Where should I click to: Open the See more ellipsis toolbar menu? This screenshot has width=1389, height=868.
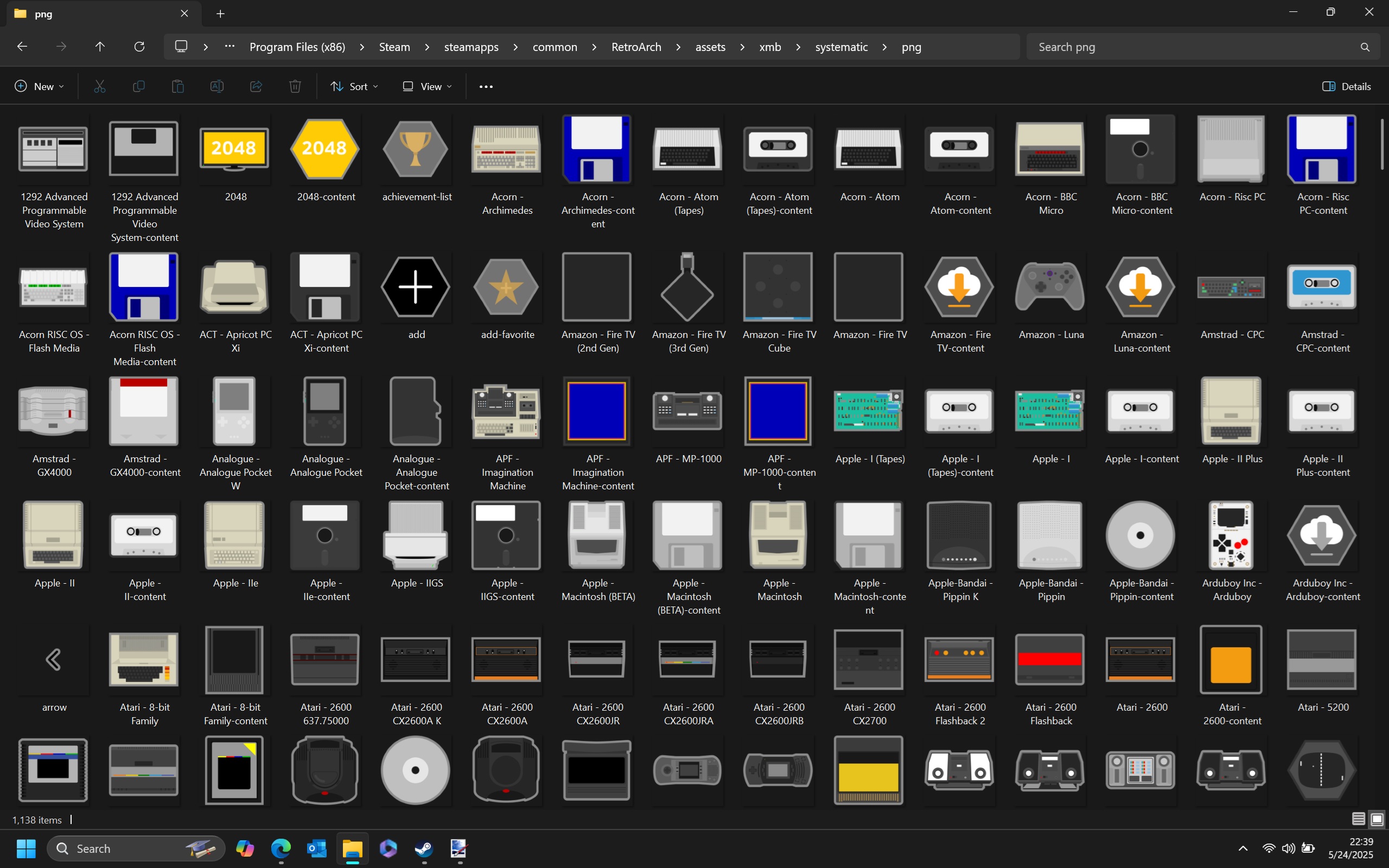(486, 86)
